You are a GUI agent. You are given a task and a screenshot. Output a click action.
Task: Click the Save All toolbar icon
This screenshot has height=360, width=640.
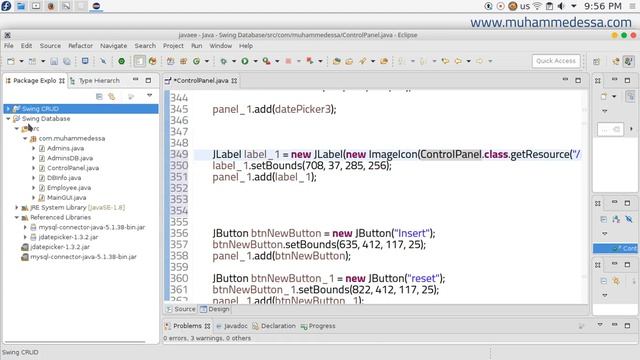[67, 61]
